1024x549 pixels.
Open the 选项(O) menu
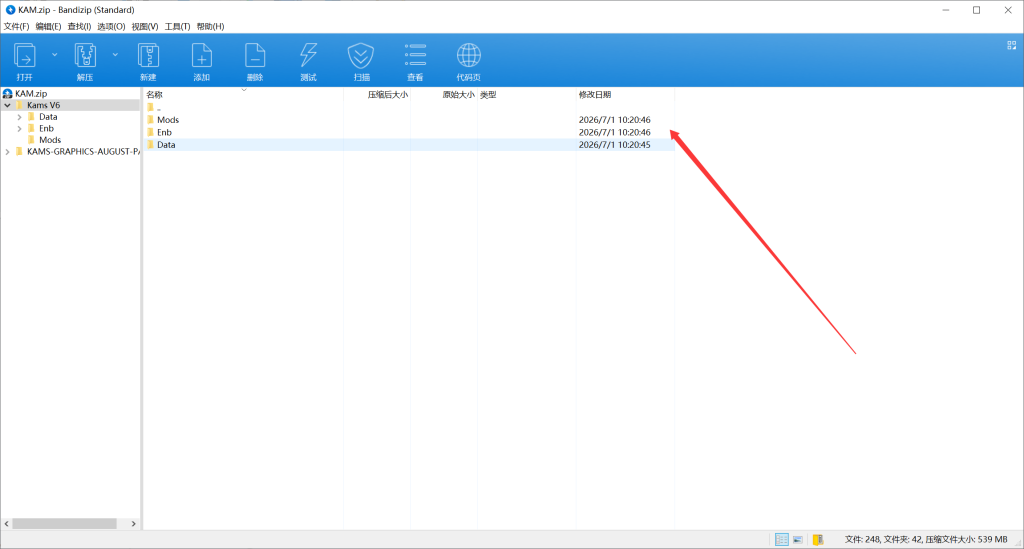click(x=111, y=26)
